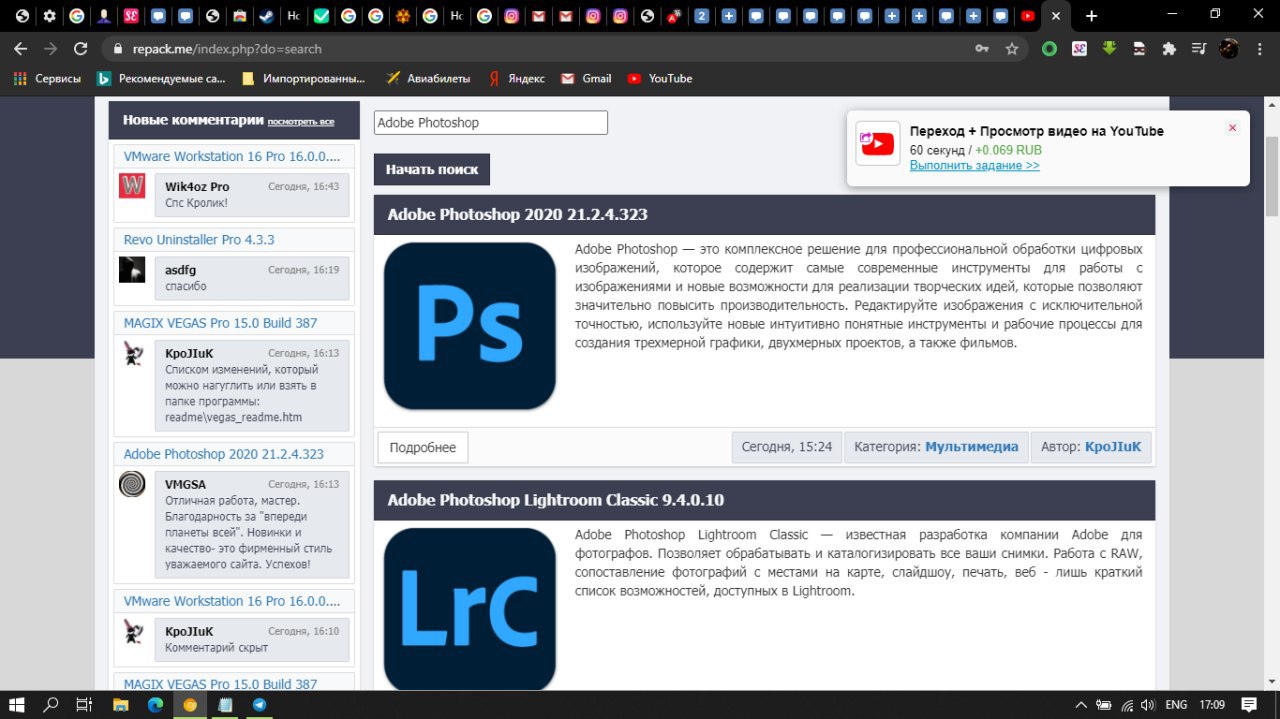Switch to the green checkmark tab
The width and height of the screenshot is (1280, 719).
coord(320,16)
